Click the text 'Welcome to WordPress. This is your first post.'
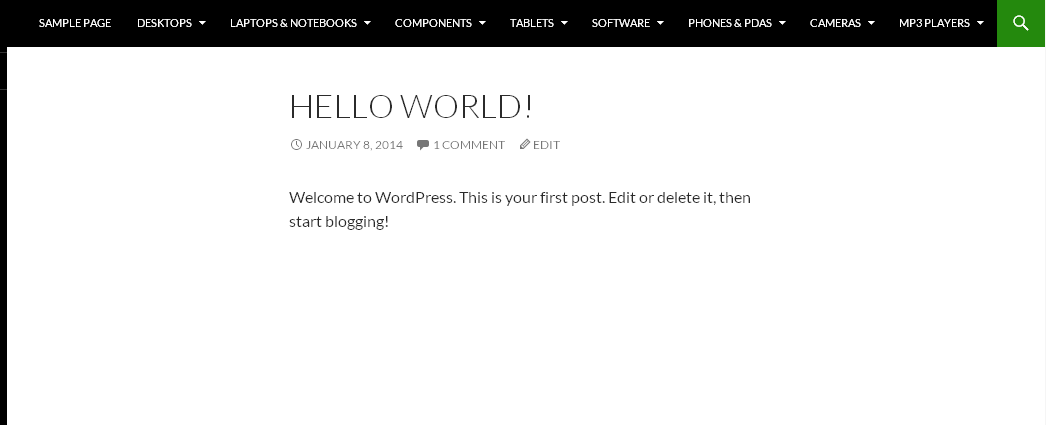 [x=446, y=197]
